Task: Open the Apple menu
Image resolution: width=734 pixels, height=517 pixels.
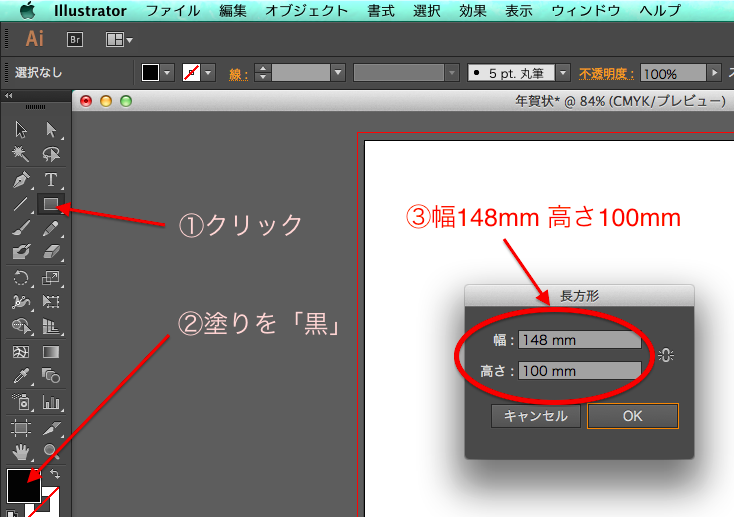Action: click(x=27, y=10)
